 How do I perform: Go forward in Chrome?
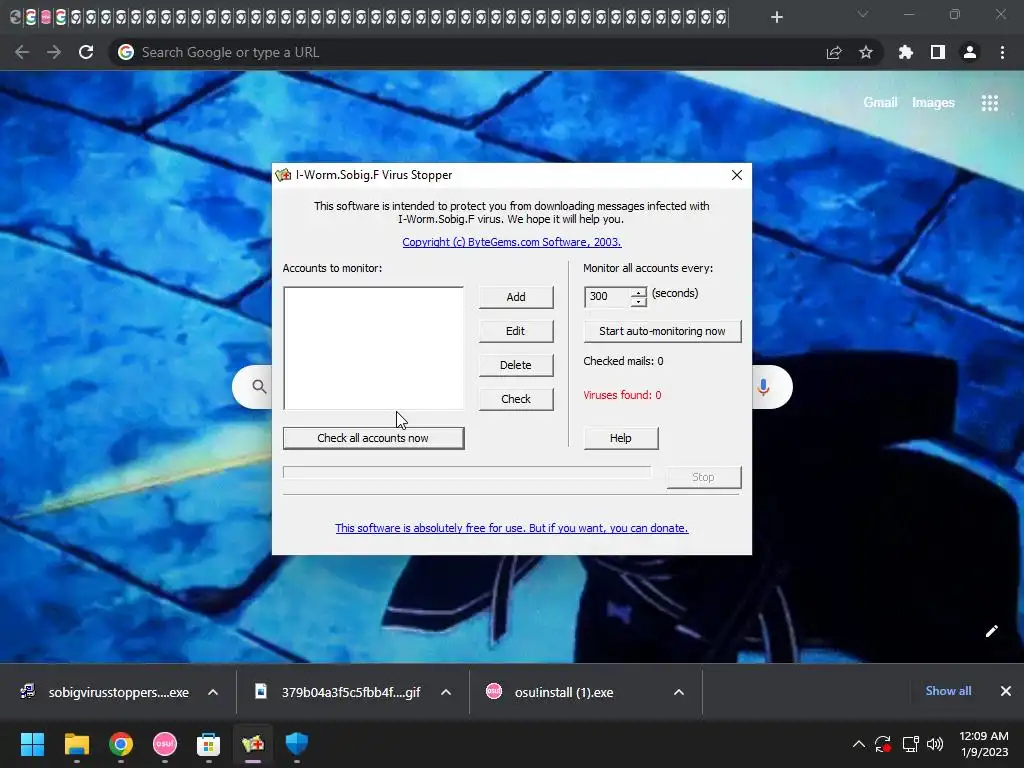[x=54, y=52]
